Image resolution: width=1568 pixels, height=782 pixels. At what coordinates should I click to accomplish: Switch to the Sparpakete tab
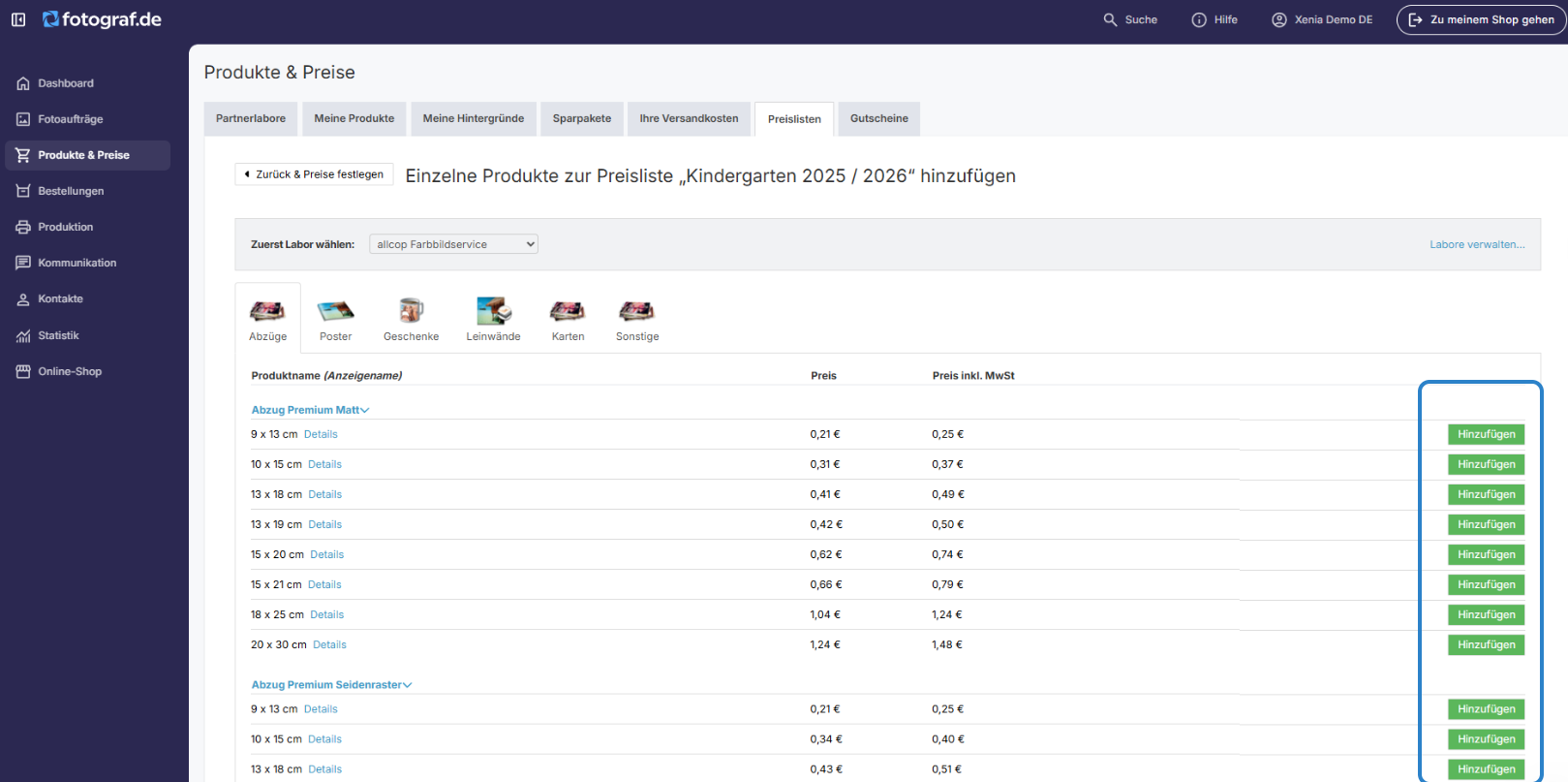tap(582, 118)
